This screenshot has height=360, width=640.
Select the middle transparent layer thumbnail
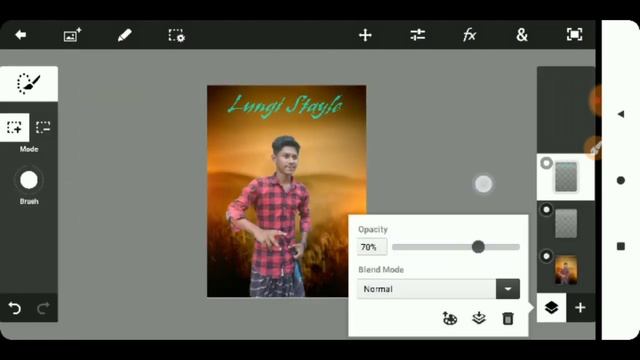pyautogui.click(x=566, y=223)
